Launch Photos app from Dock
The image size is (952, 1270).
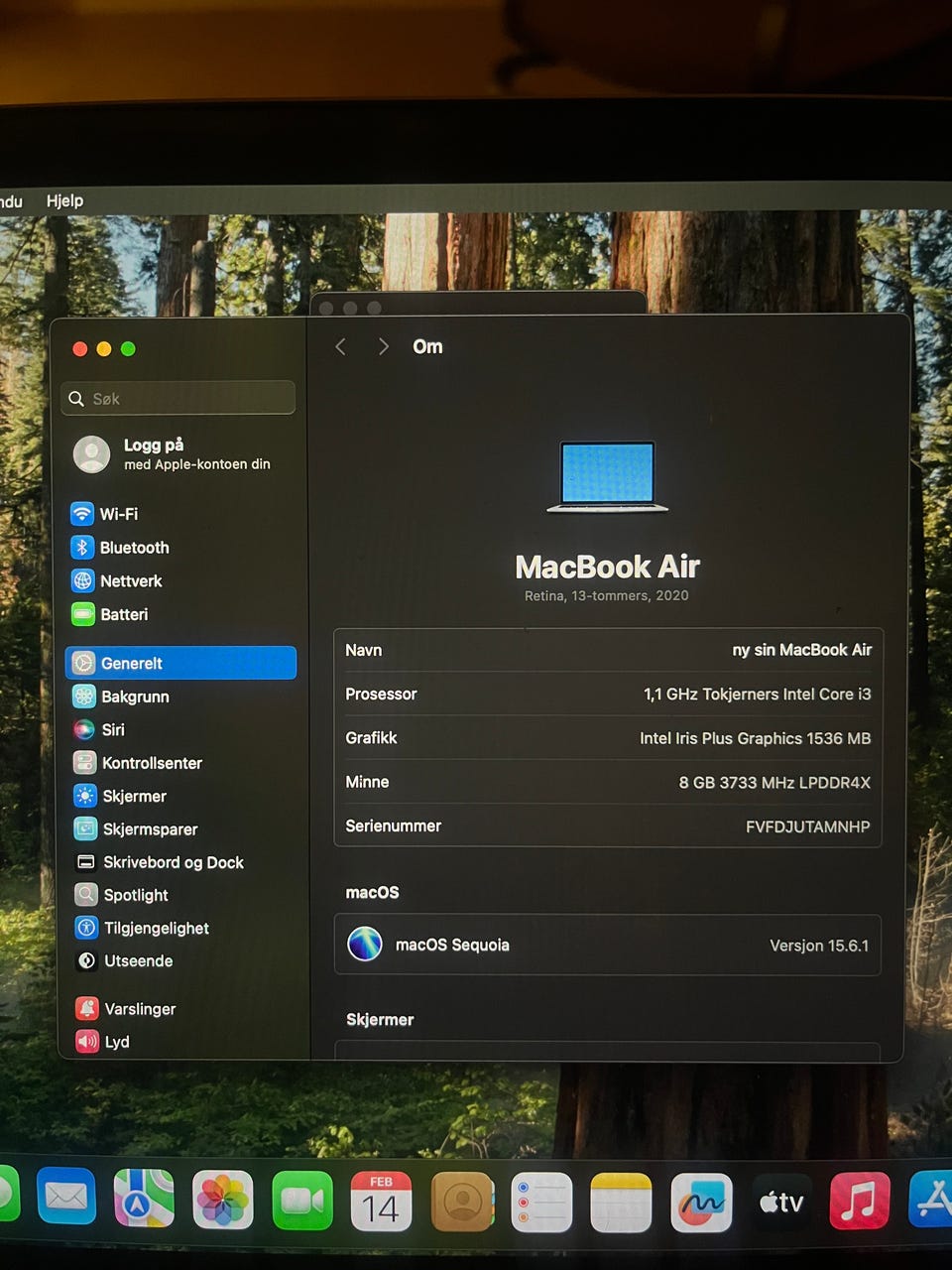click(x=223, y=1201)
